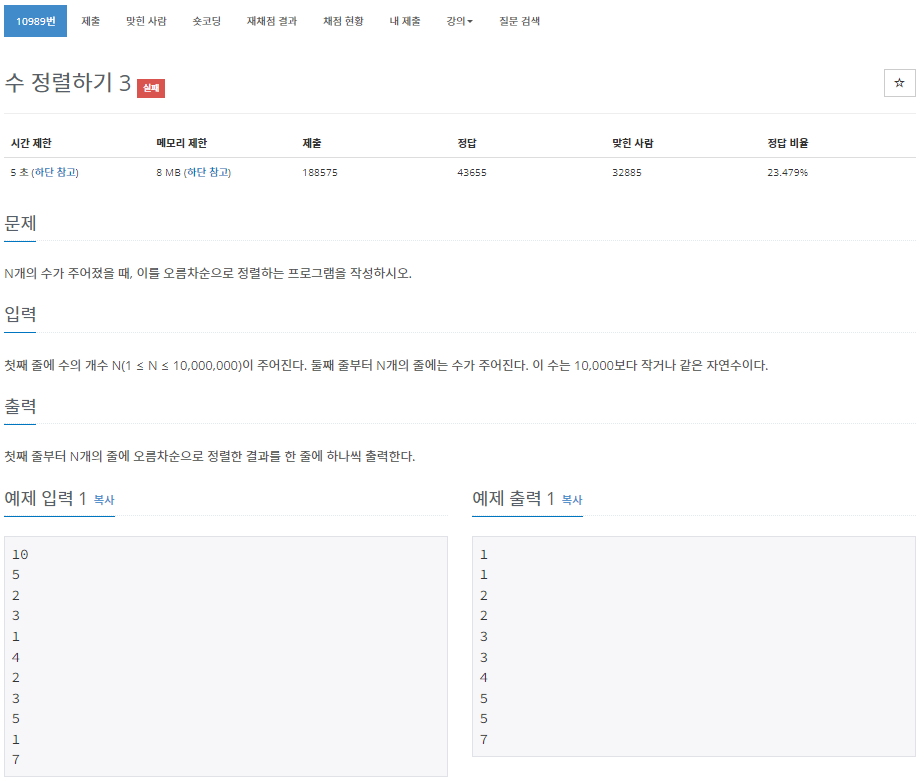Viewport: 924px width, 782px height.
Task: Expand the 강의 dropdown menu
Action: (x=459, y=21)
